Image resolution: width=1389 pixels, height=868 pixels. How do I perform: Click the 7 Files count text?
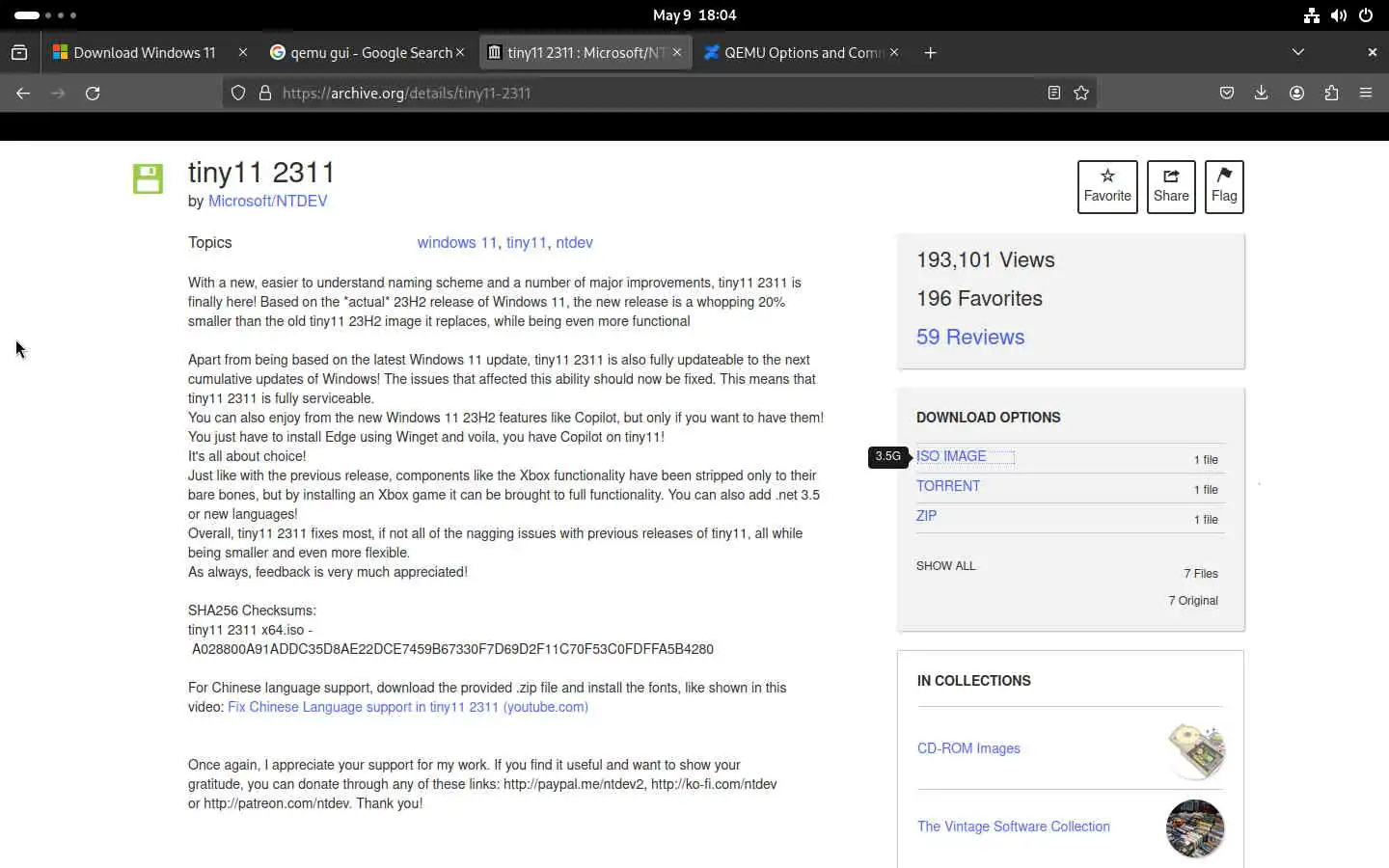click(x=1201, y=573)
